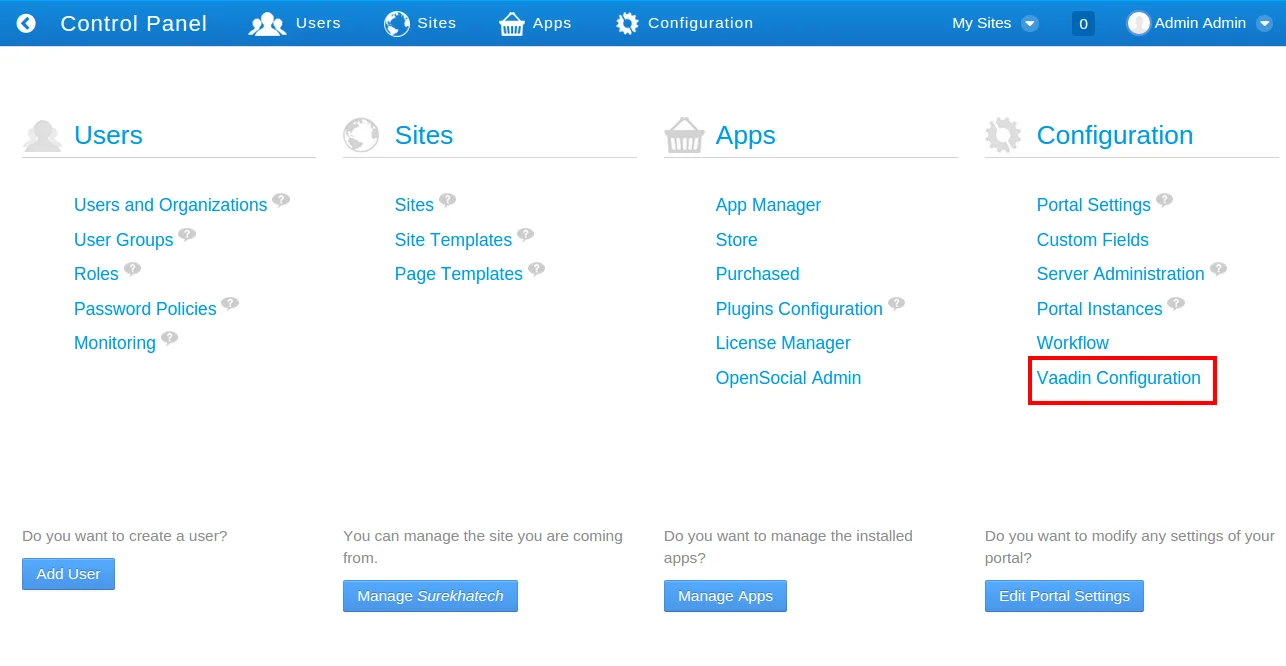The width and height of the screenshot is (1286, 666).
Task: Click the Control Panel title
Action: pyautogui.click(x=134, y=23)
